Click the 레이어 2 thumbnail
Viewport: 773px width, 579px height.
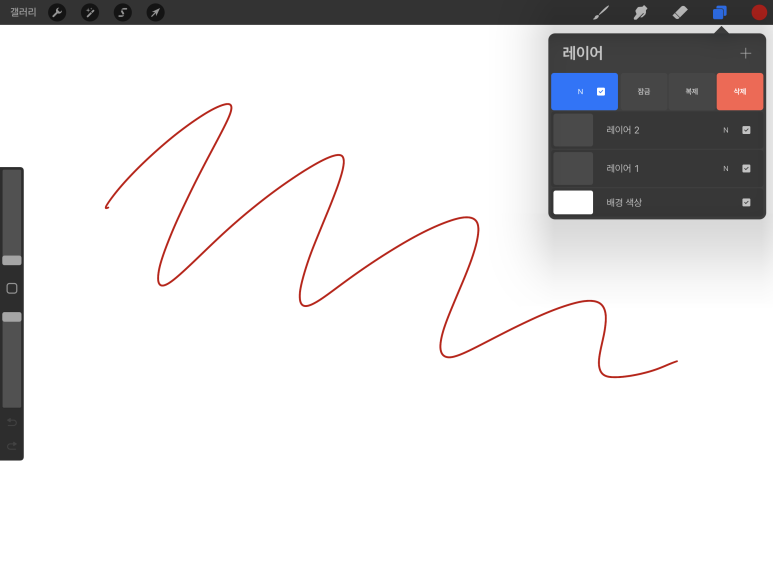(573, 130)
